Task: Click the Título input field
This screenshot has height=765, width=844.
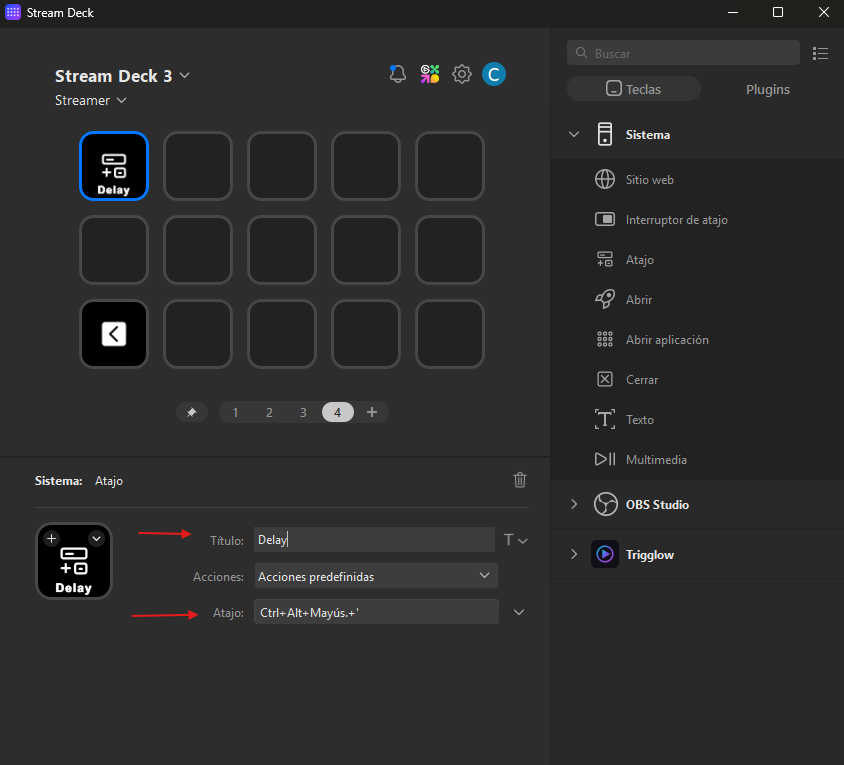Action: tap(374, 539)
